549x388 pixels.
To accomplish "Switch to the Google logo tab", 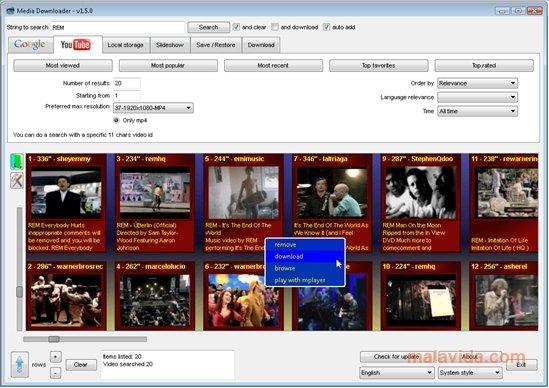I will (x=30, y=44).
